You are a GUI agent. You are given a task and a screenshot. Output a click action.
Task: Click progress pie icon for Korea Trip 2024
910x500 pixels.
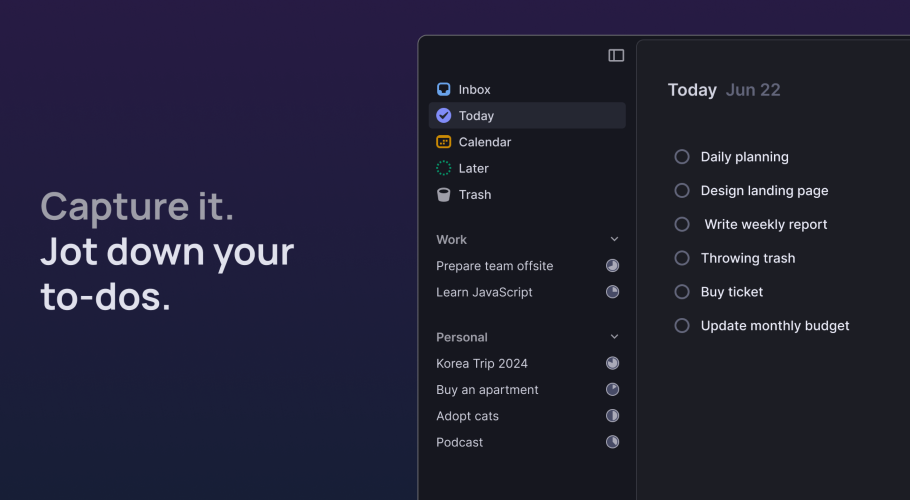pyautogui.click(x=612, y=363)
